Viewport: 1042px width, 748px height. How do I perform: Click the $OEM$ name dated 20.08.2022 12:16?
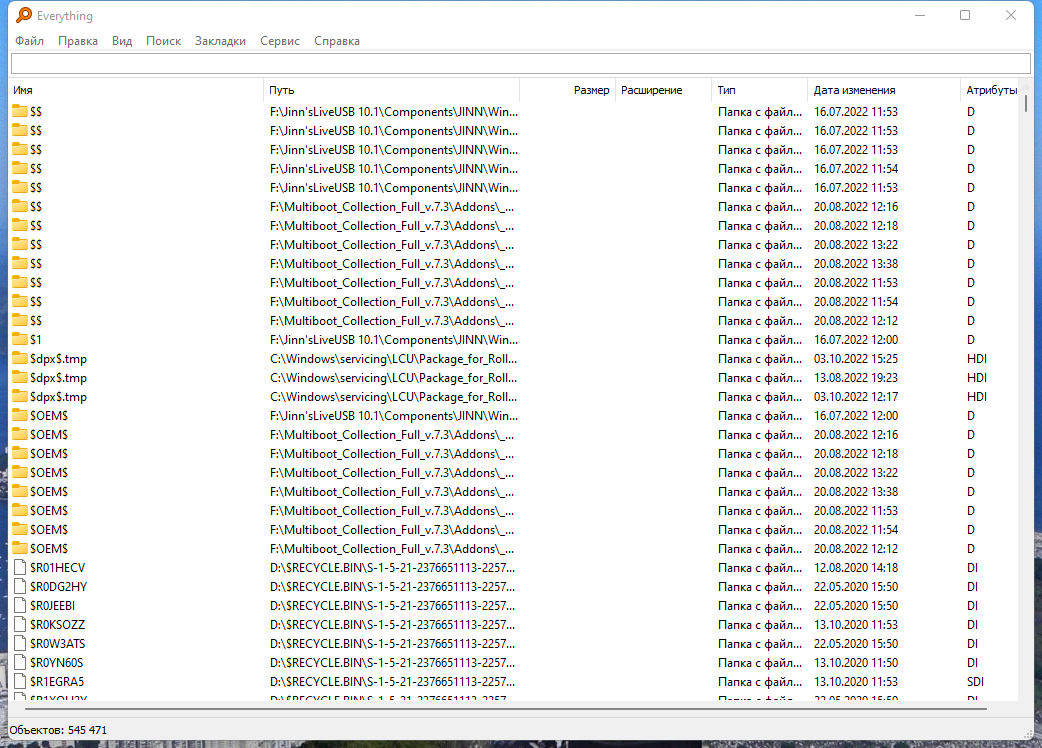pos(49,434)
